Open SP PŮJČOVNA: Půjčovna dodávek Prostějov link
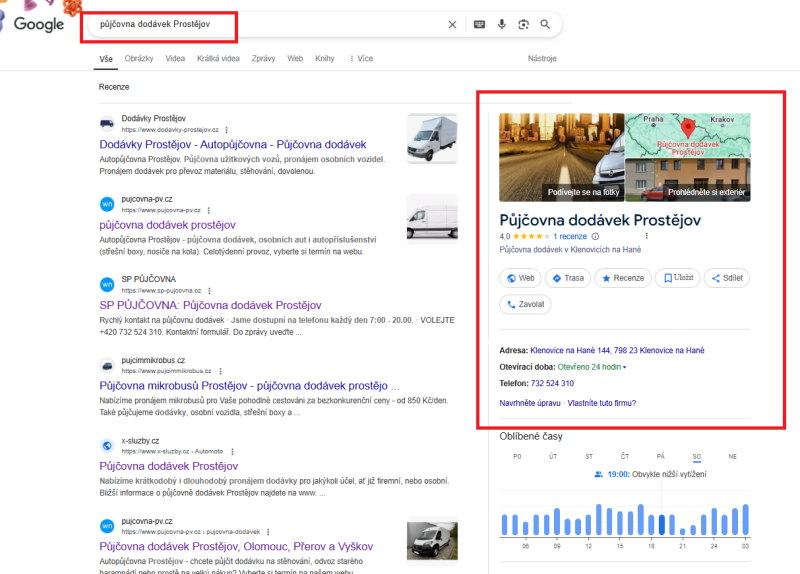The image size is (800, 574). click(x=210, y=305)
